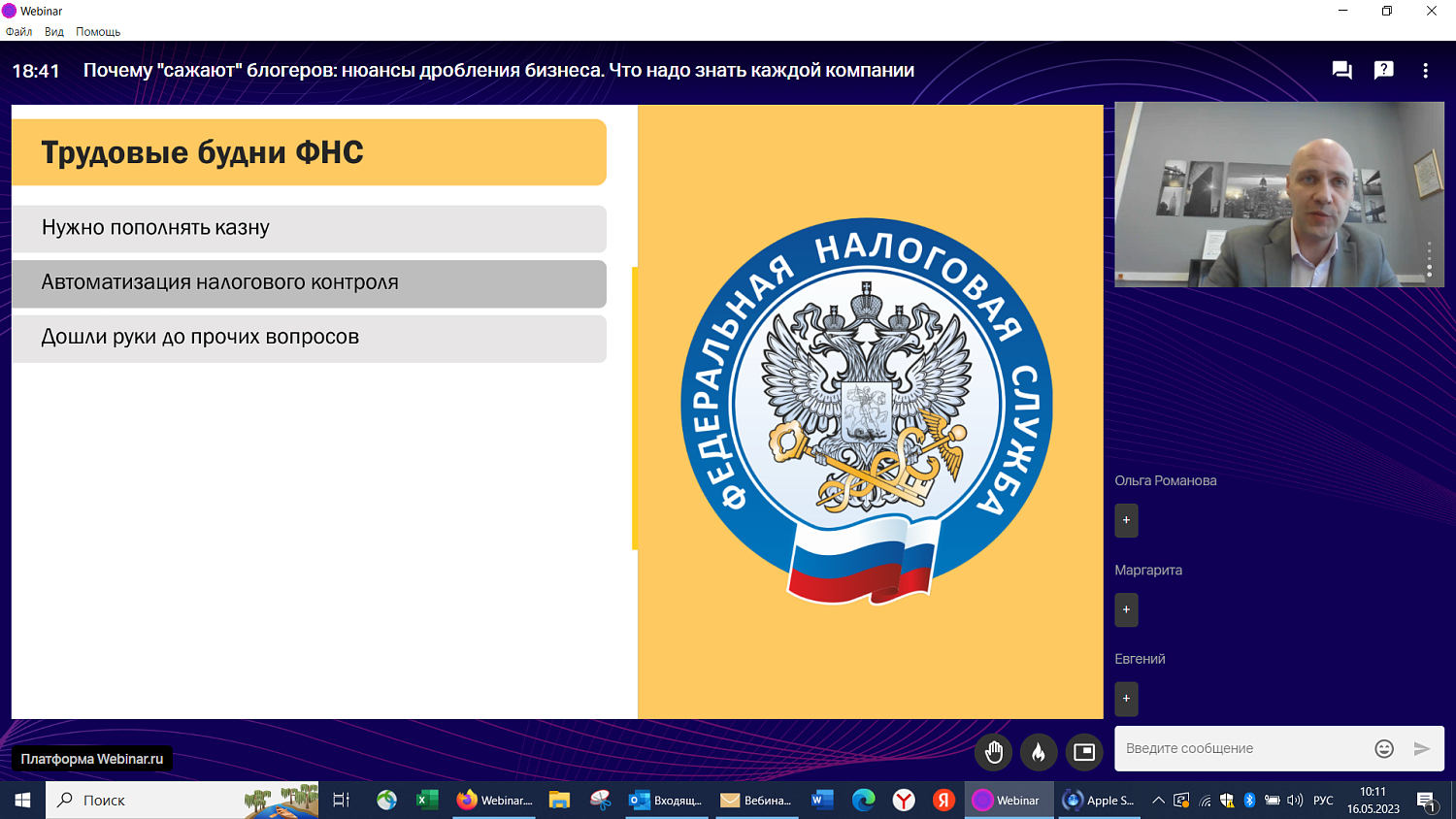Viewport: 1456px width, 819px height.
Task: Open the globe icon on taskbar
Action: point(386,801)
